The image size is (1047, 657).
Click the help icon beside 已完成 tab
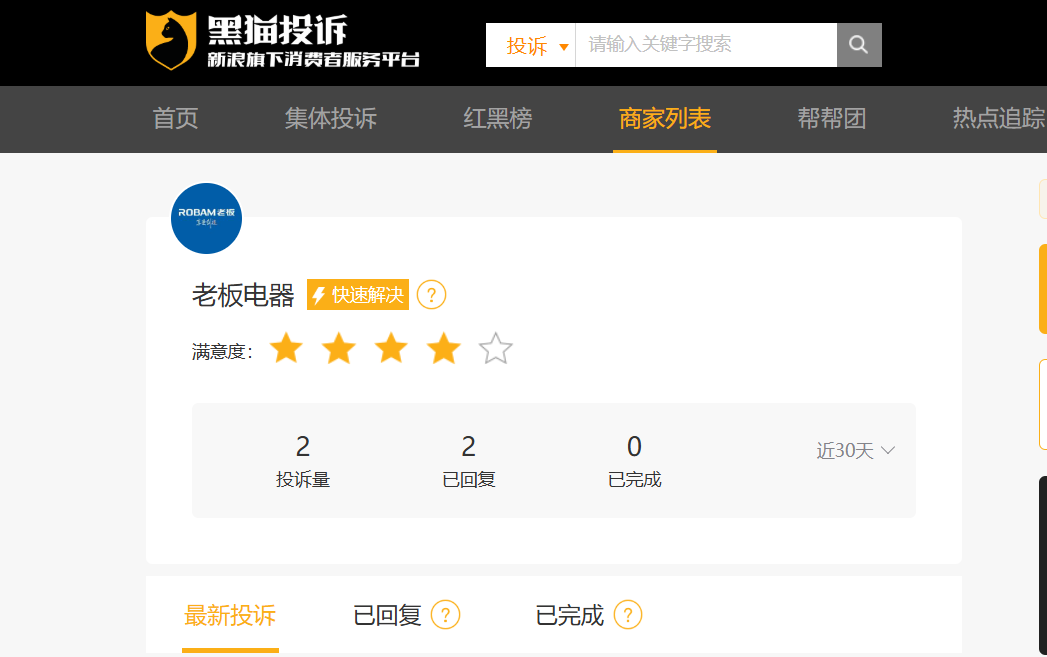[628, 615]
